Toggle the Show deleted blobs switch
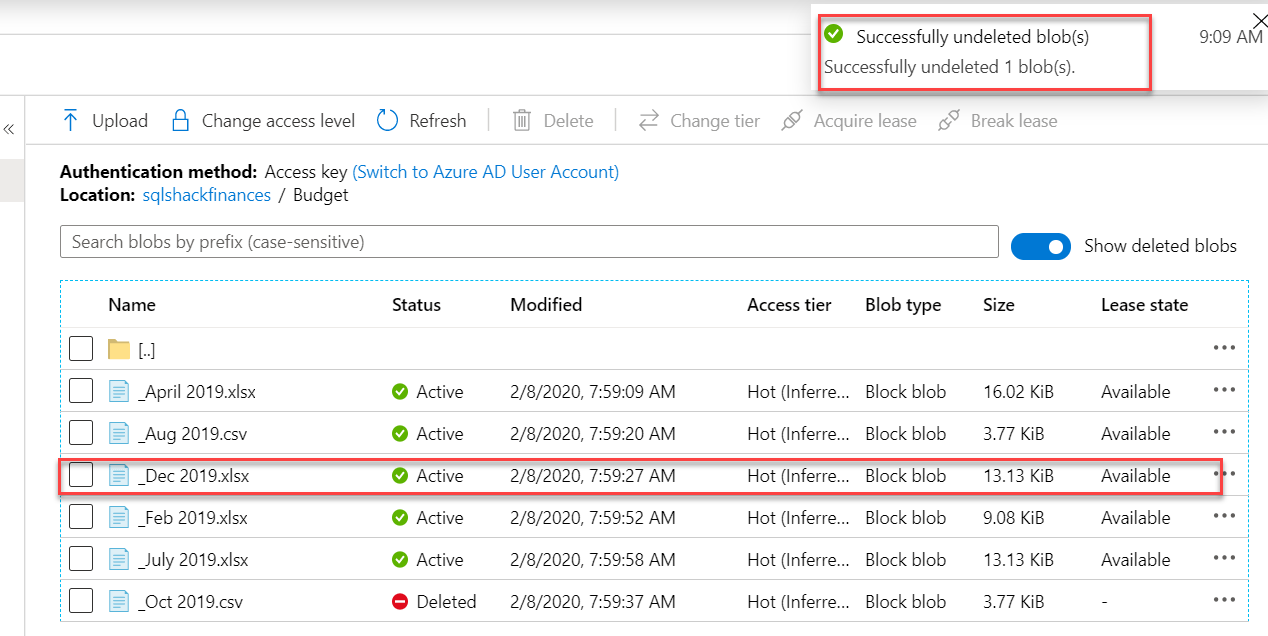The height and width of the screenshot is (636, 1268). [1040, 246]
